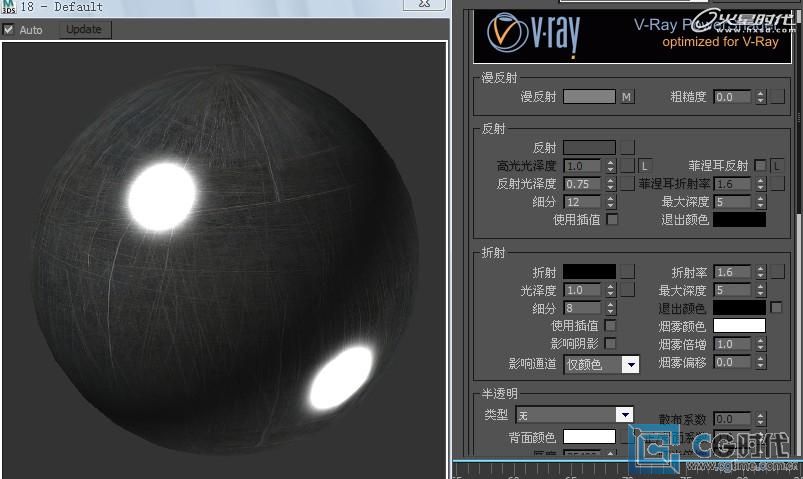Toggle the checkbox beside refraction 退出颜色

776,307
